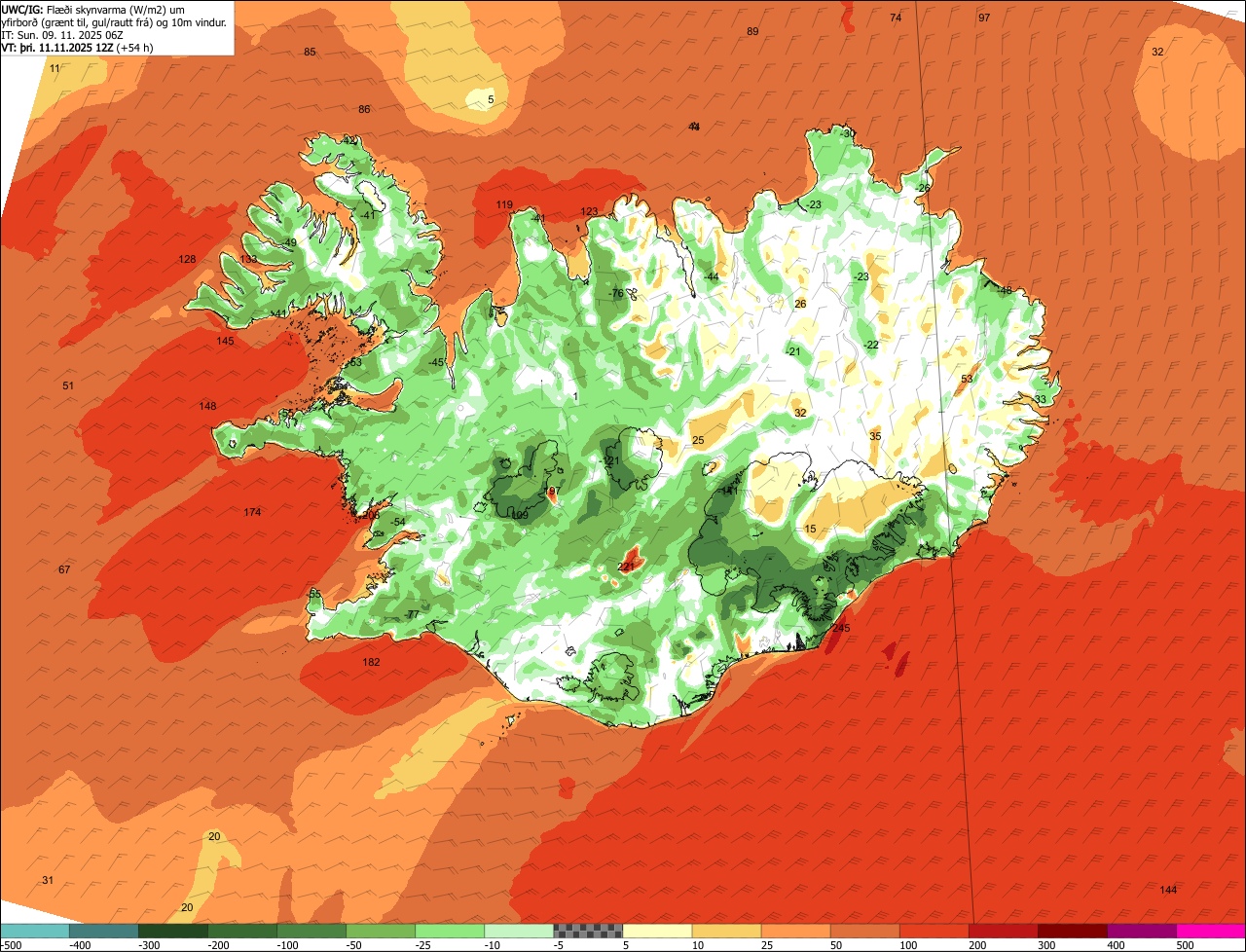Click the pale green swatch between -10 and -5

click(519, 931)
